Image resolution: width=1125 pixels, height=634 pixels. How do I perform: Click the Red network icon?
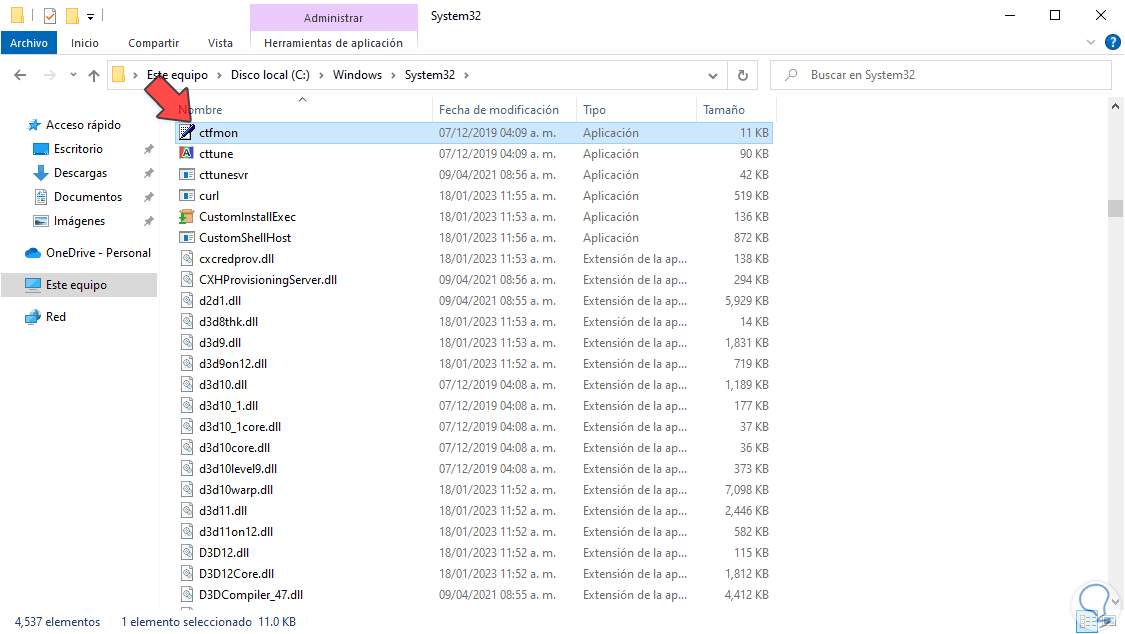pyautogui.click(x=33, y=317)
